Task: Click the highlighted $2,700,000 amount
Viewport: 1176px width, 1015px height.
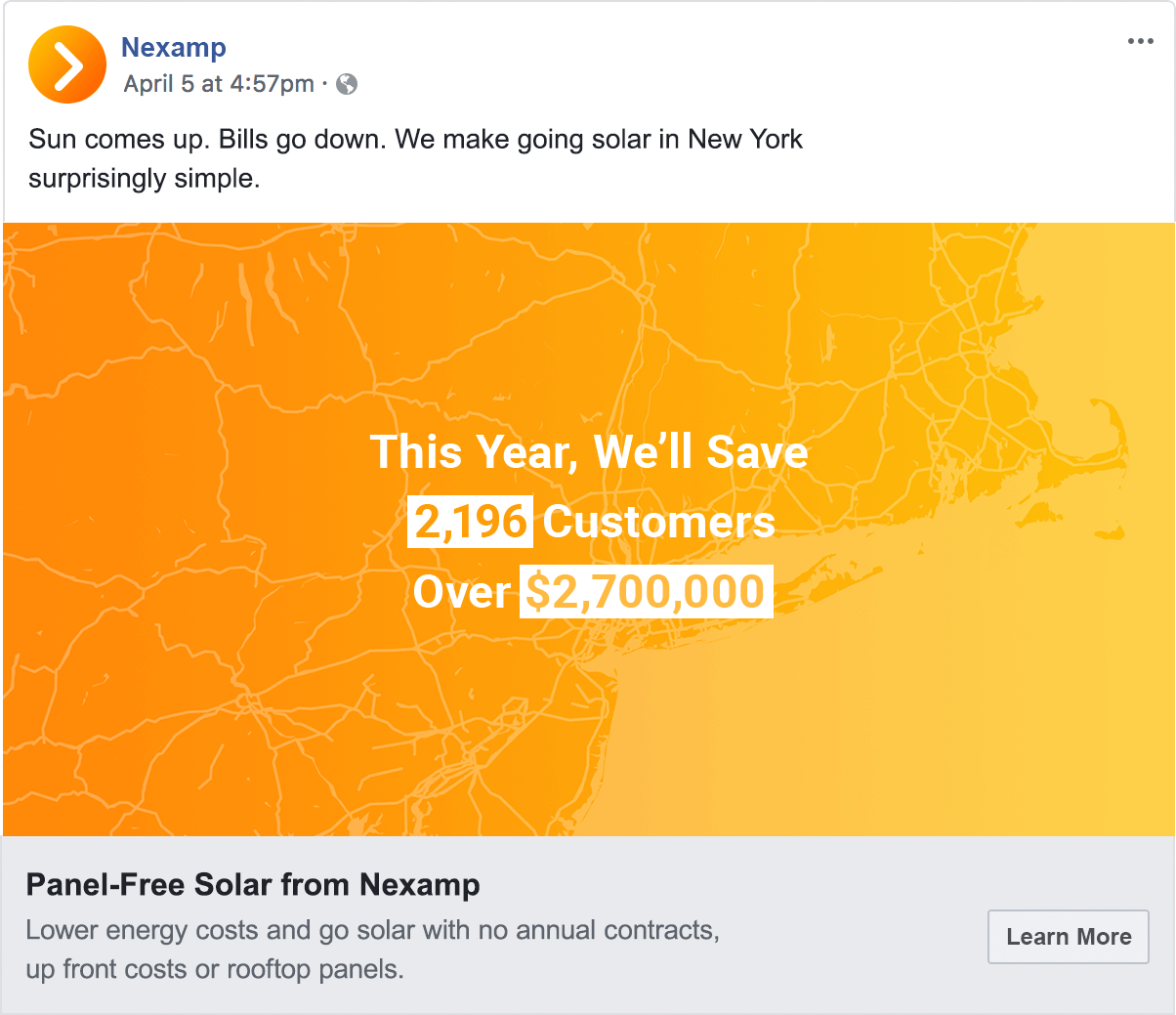Action: 646,592
